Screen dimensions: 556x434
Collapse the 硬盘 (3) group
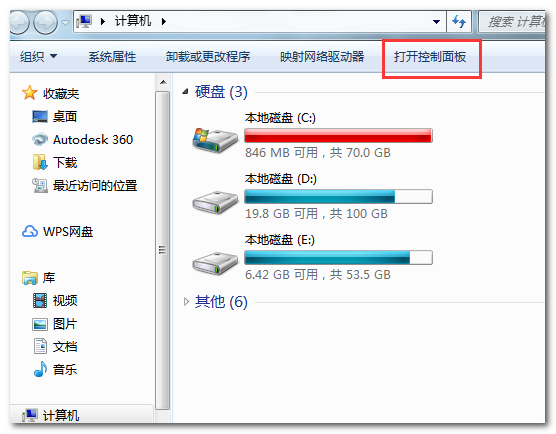pyautogui.click(x=185, y=92)
